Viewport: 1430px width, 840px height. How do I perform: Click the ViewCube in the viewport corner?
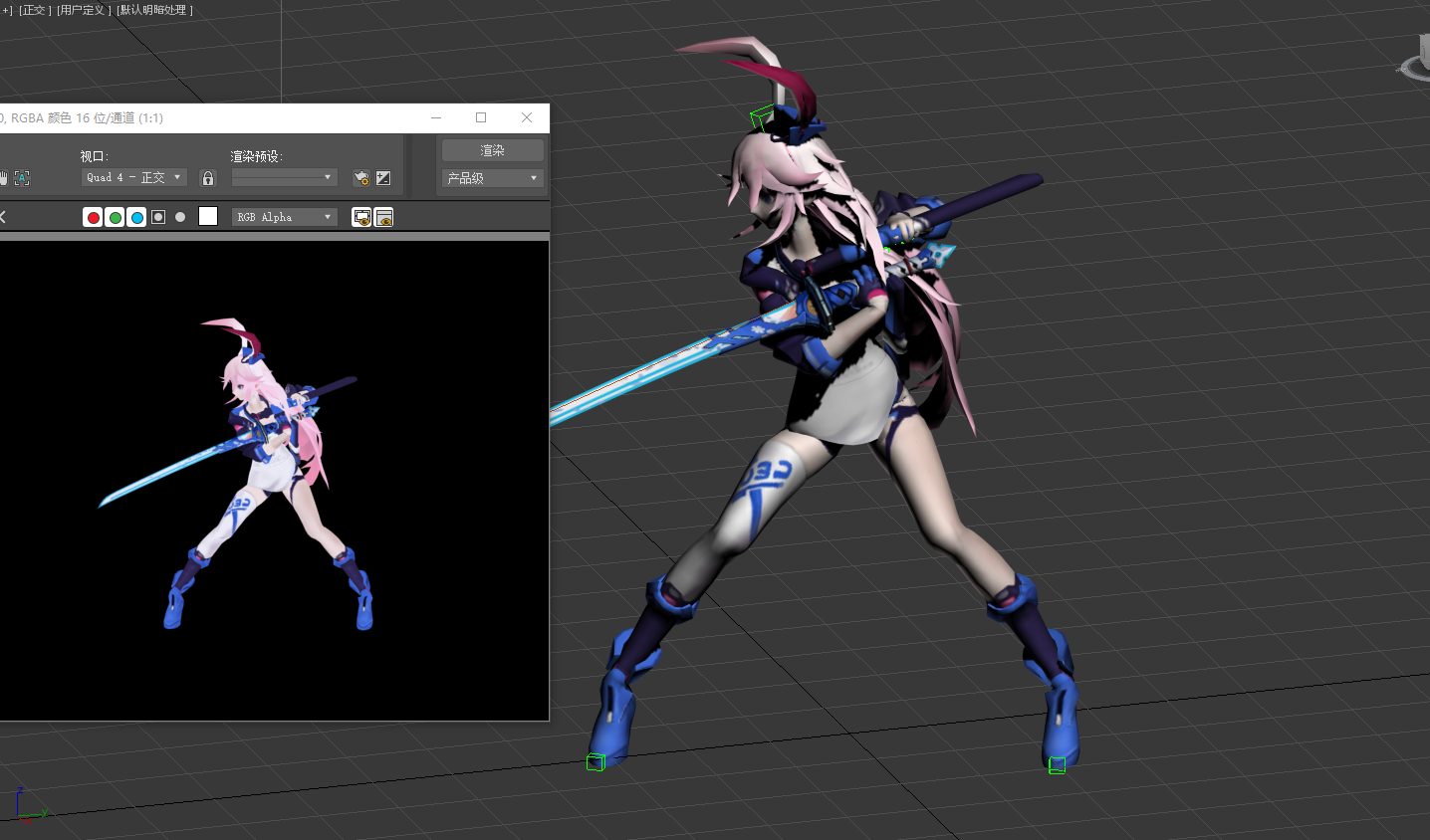click(1418, 58)
